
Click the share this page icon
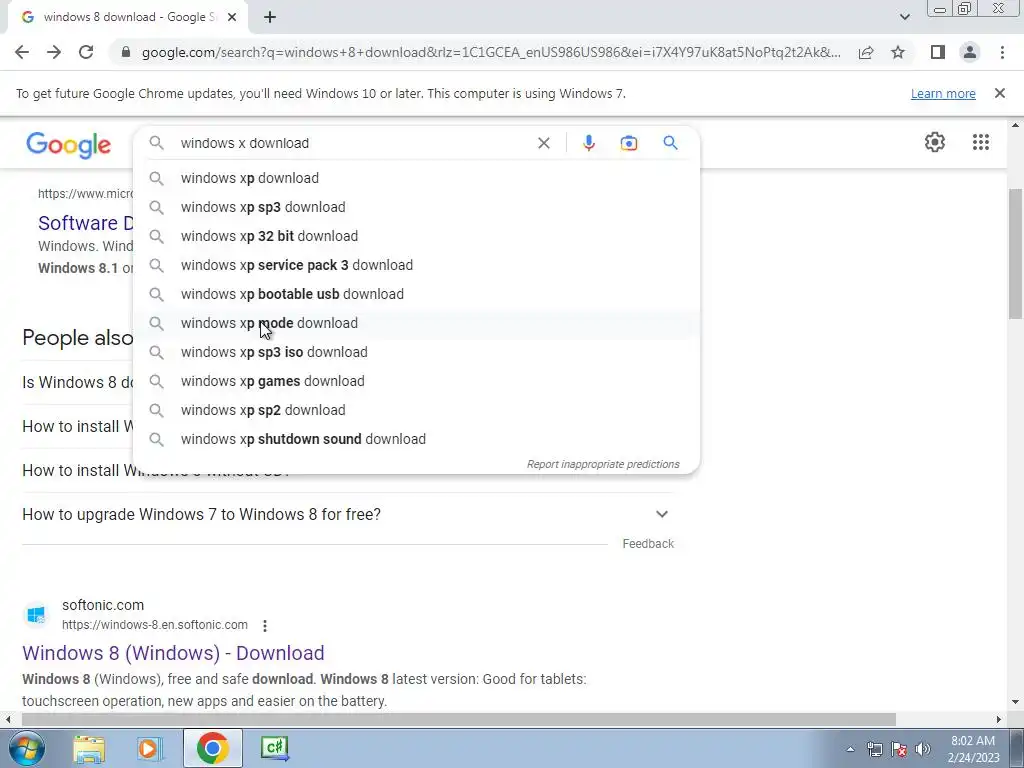point(866,52)
